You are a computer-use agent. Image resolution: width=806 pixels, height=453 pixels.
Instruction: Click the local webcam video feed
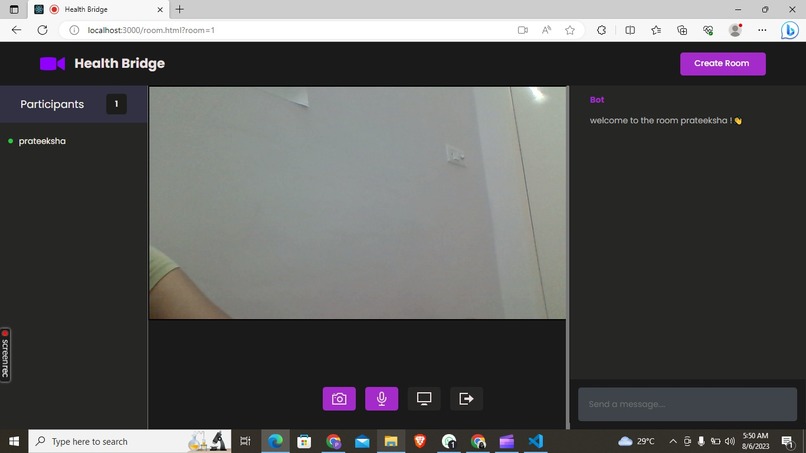point(357,203)
